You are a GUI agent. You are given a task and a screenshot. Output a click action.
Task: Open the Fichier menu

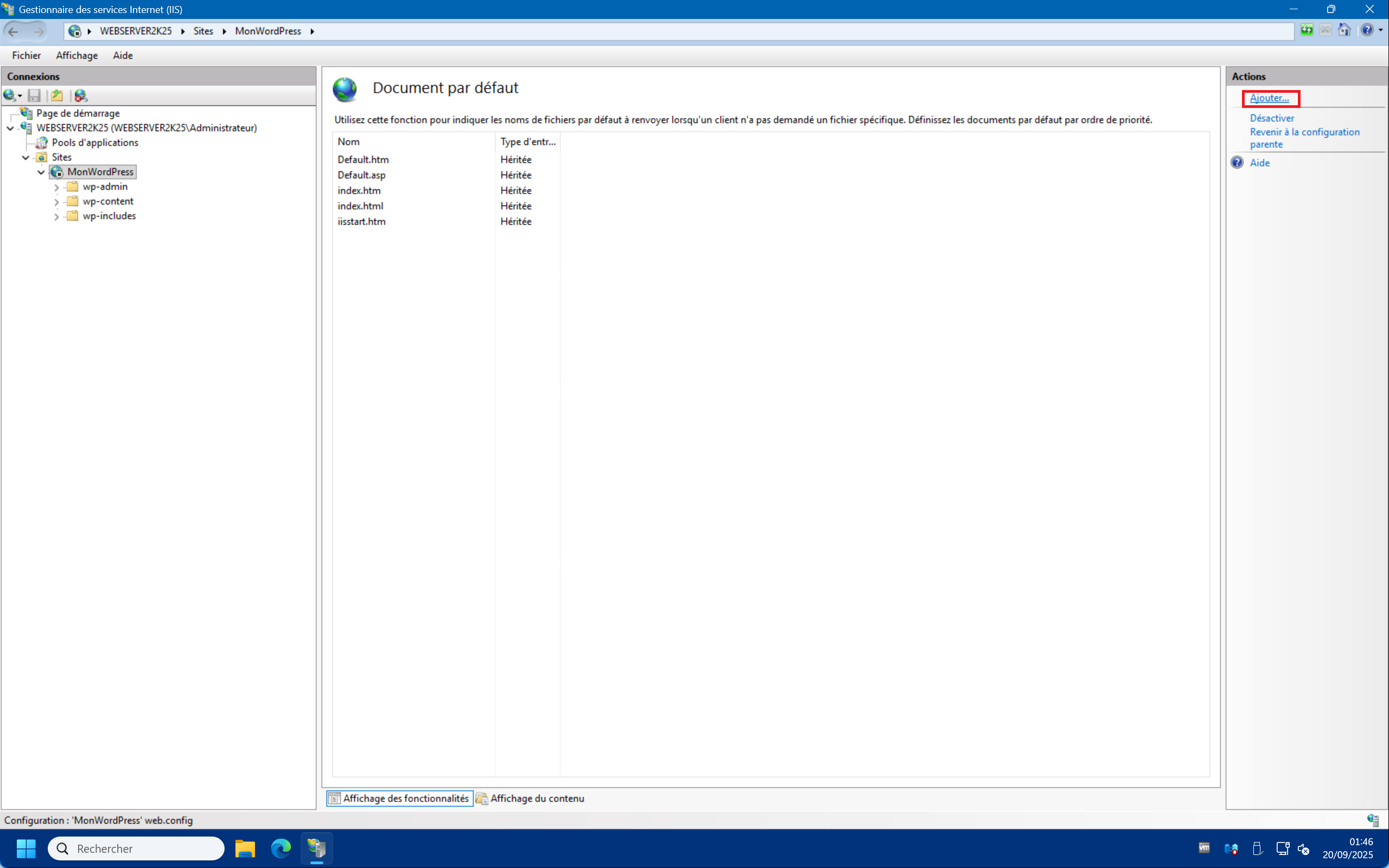[x=27, y=55]
